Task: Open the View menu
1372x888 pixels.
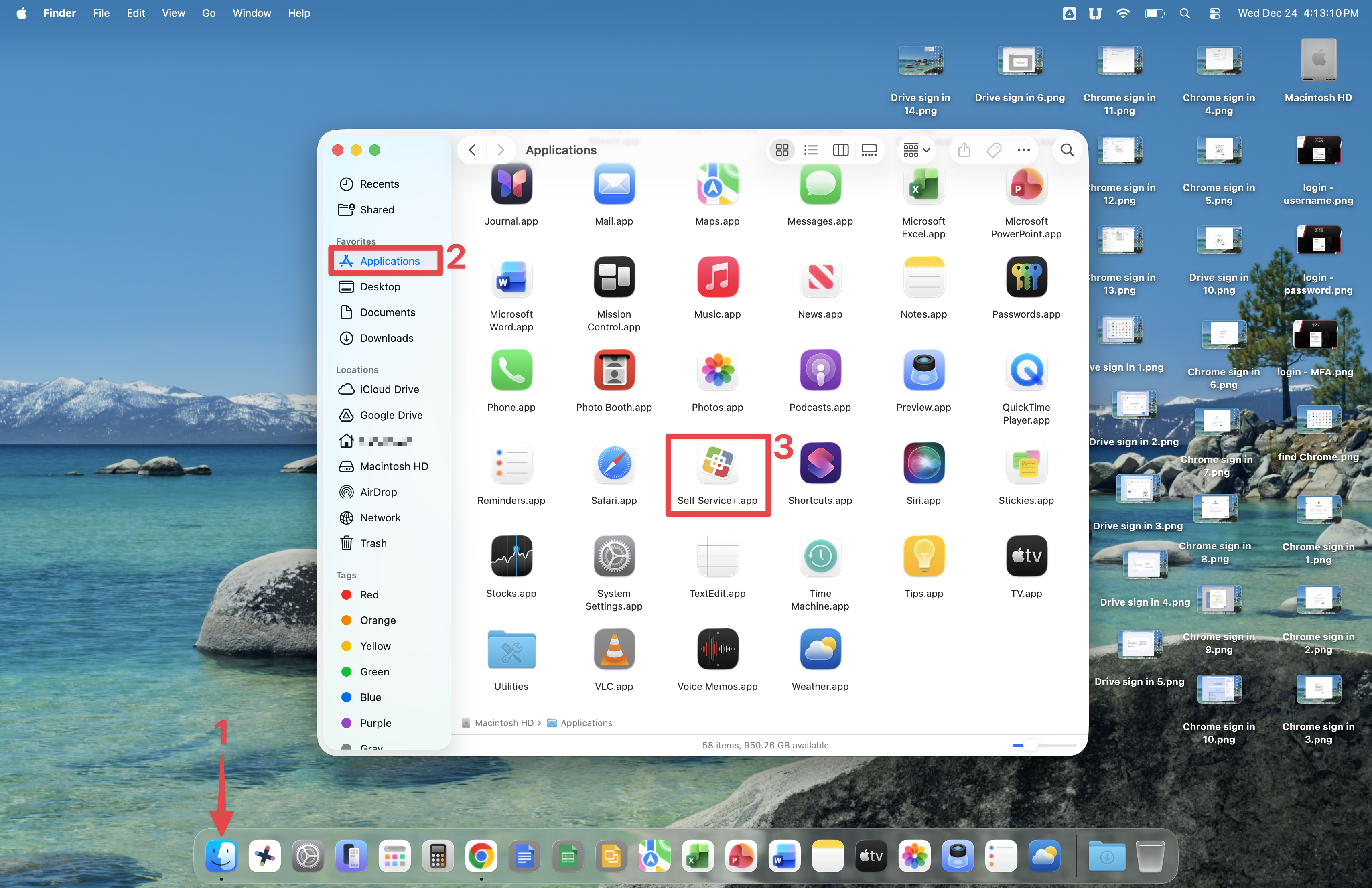Action: (x=173, y=13)
